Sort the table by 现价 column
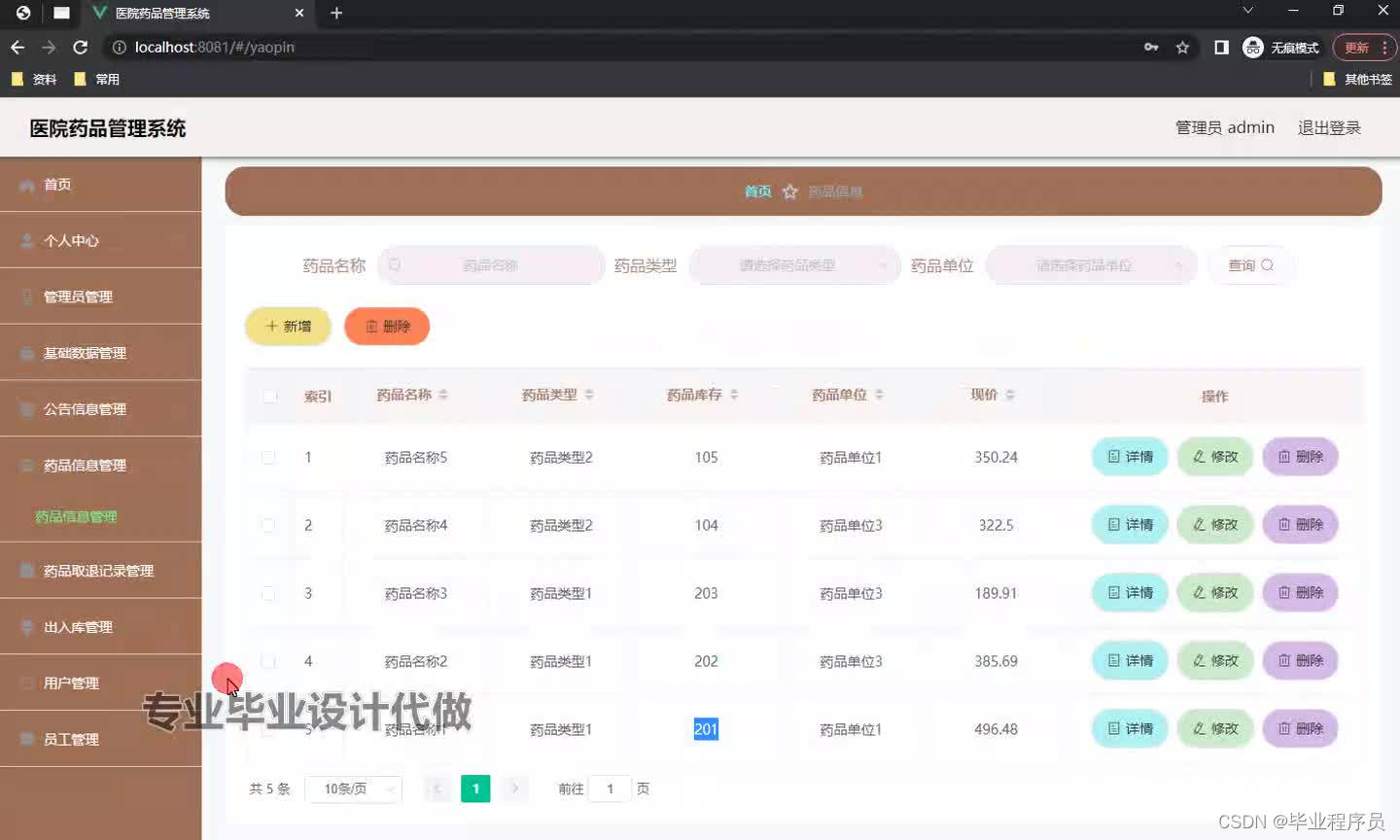 [1010, 395]
